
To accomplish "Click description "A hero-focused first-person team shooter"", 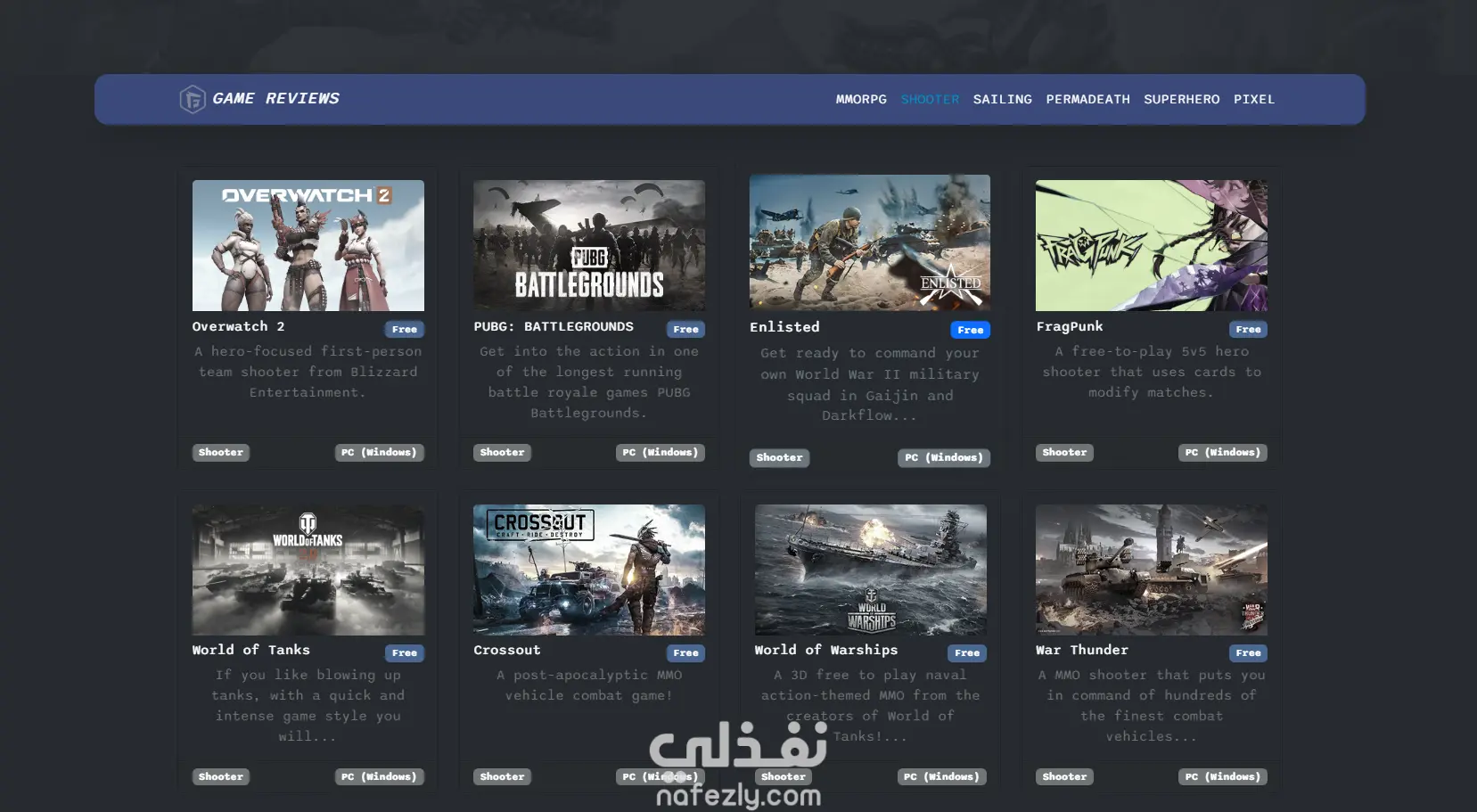I will pos(308,372).
